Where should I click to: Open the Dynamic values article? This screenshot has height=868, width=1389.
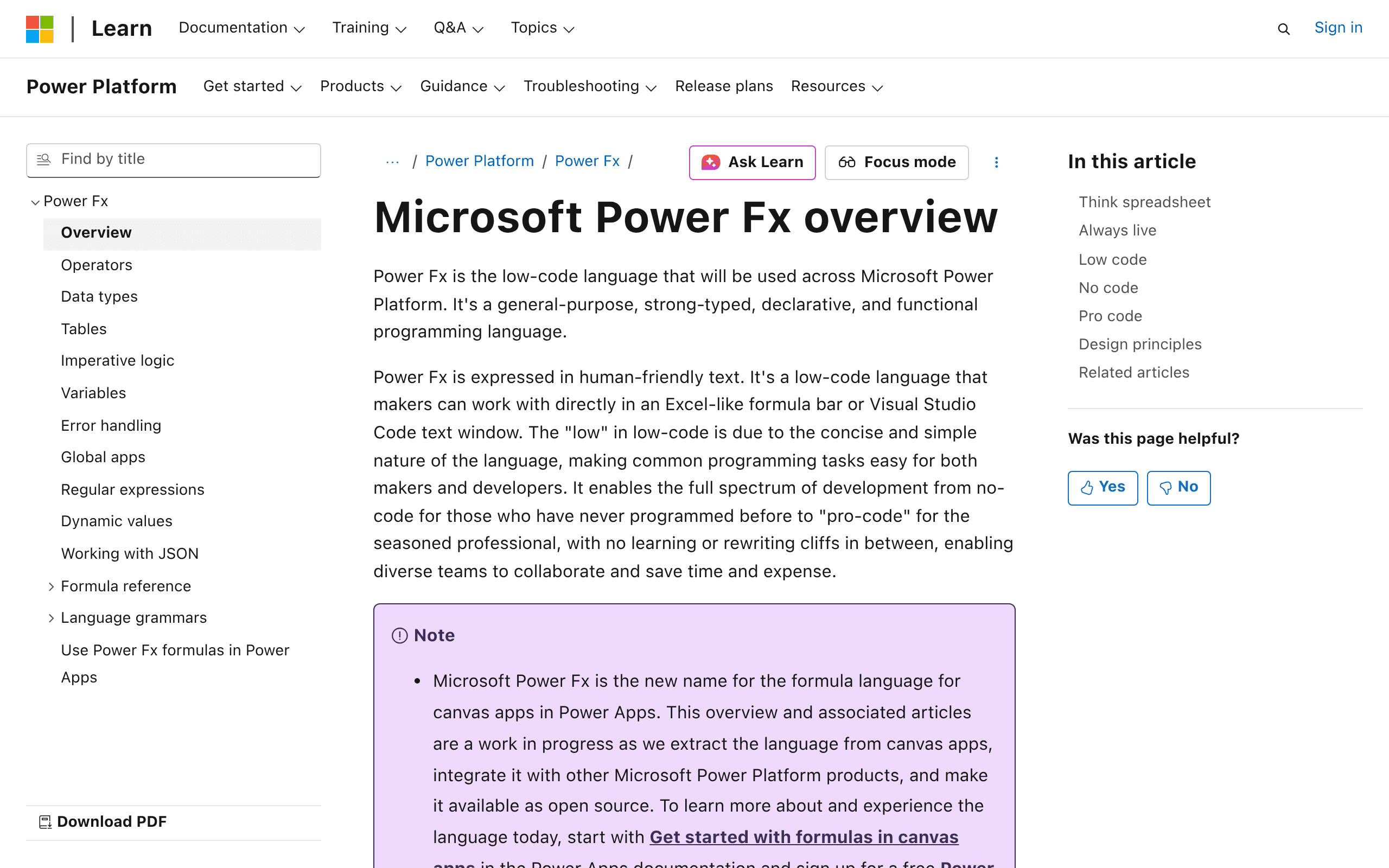click(x=117, y=521)
